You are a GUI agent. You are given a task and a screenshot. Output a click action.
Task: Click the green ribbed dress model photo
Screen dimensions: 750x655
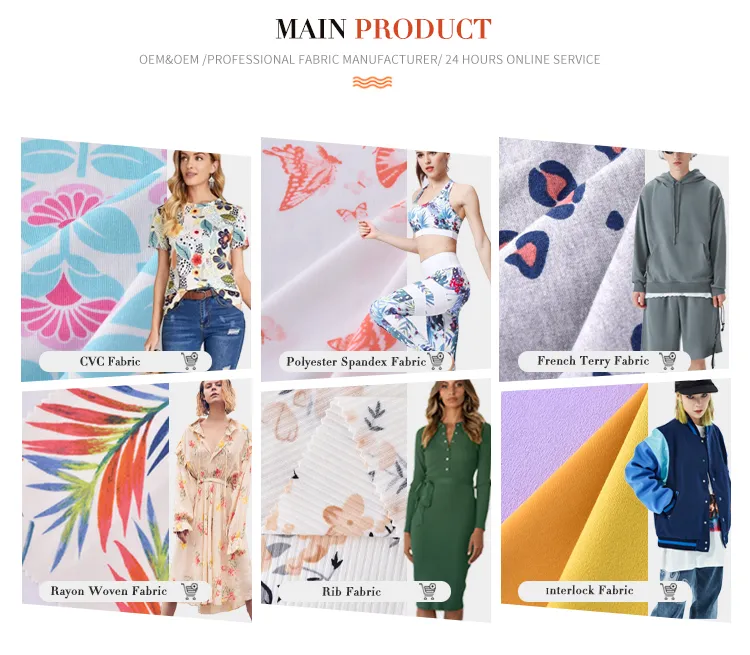447,500
